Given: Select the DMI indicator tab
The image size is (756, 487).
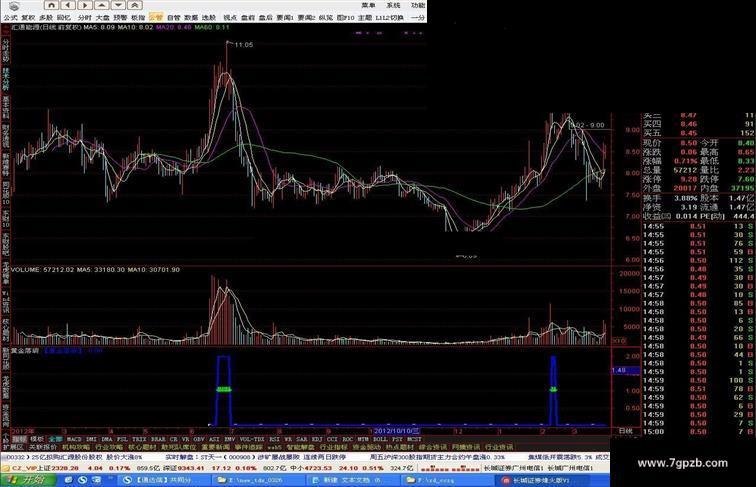Looking at the screenshot, I should tap(91, 440).
